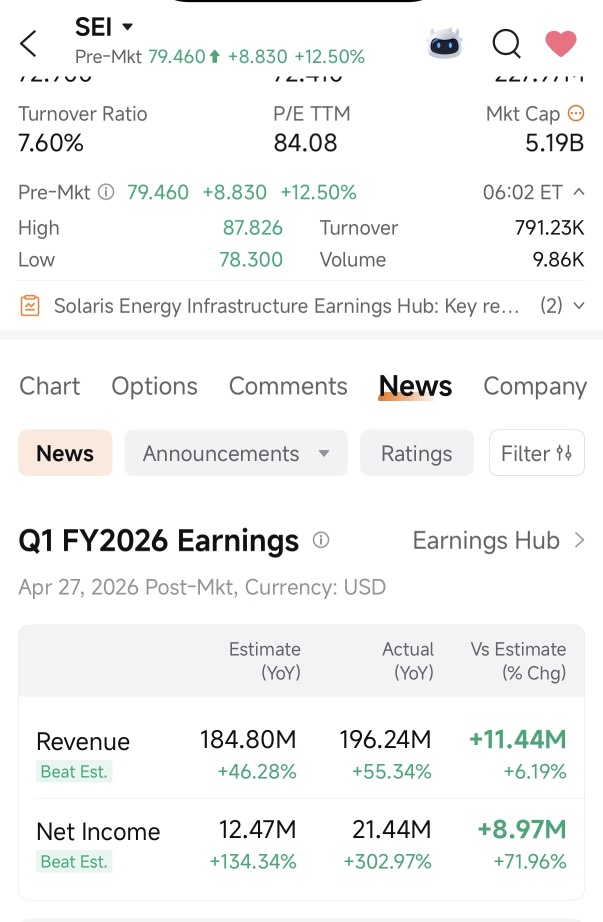This screenshot has width=603, height=922.
Task: Click the earnings hub report icon
Action: tap(30, 306)
